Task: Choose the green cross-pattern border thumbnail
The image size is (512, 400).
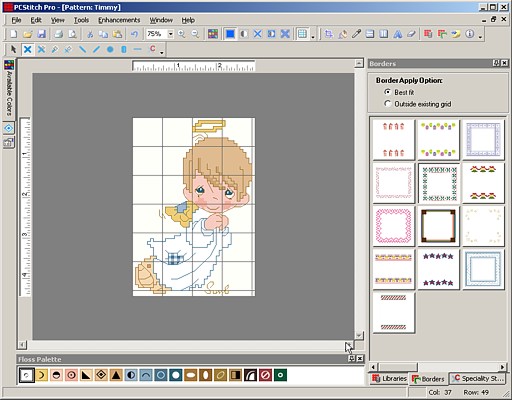Action: click(439, 183)
